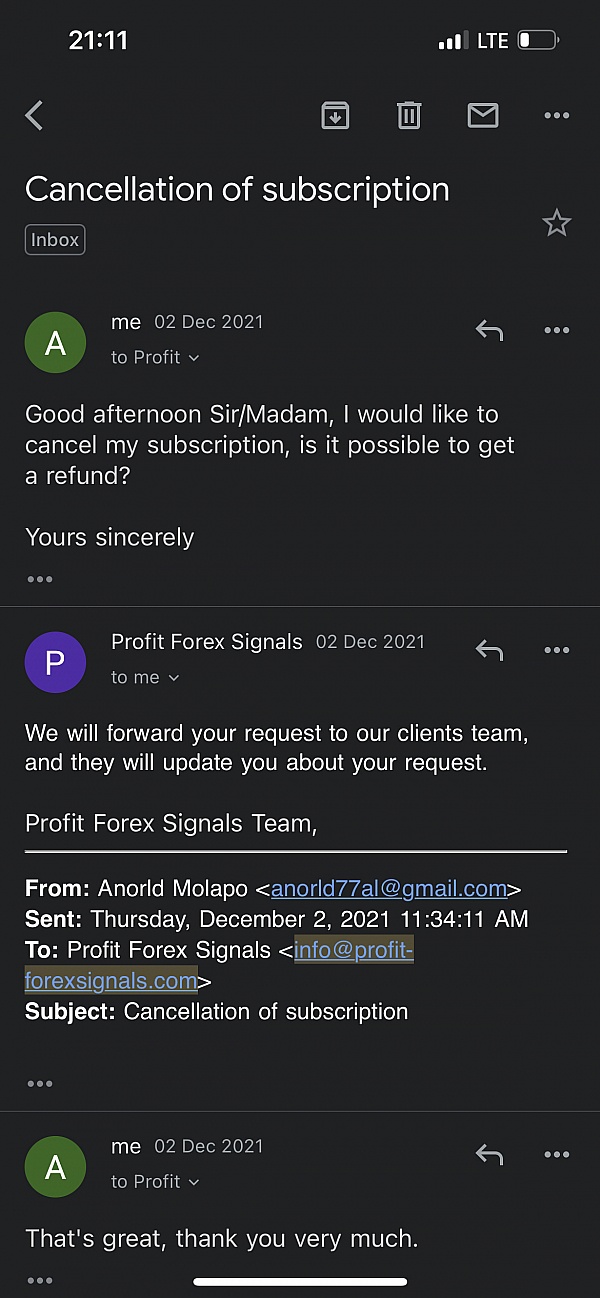This screenshot has height=1298, width=600.
Task: Mark conversation as unread envelope icon
Action: click(483, 116)
